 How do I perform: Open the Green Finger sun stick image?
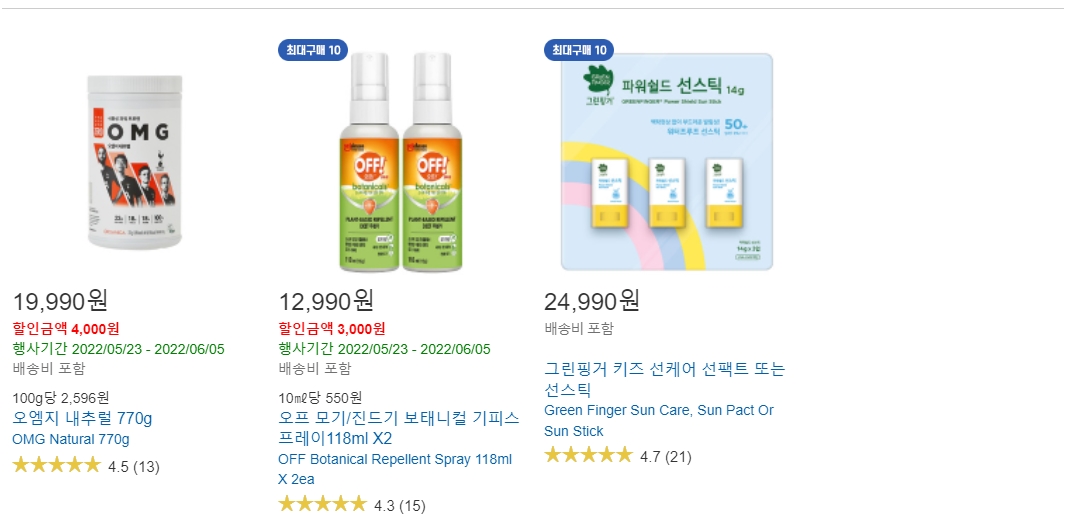tap(667, 162)
